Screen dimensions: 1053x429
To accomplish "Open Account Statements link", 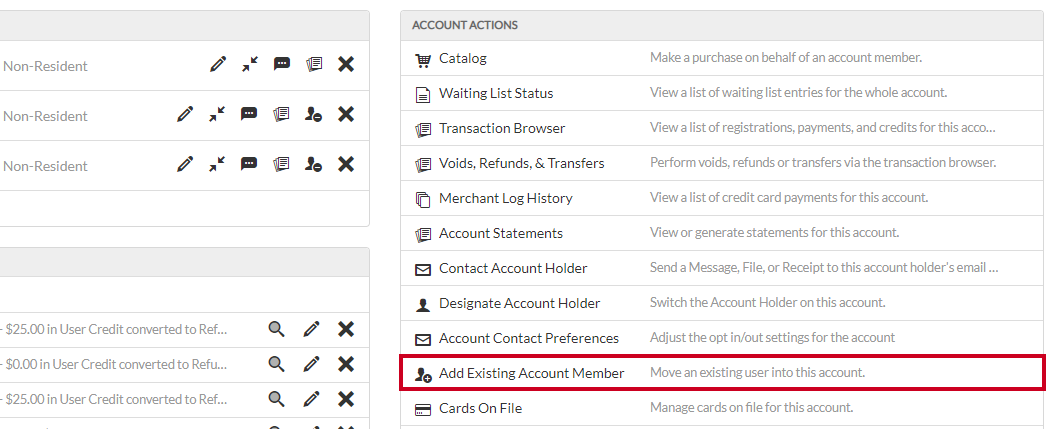I will [x=501, y=233].
